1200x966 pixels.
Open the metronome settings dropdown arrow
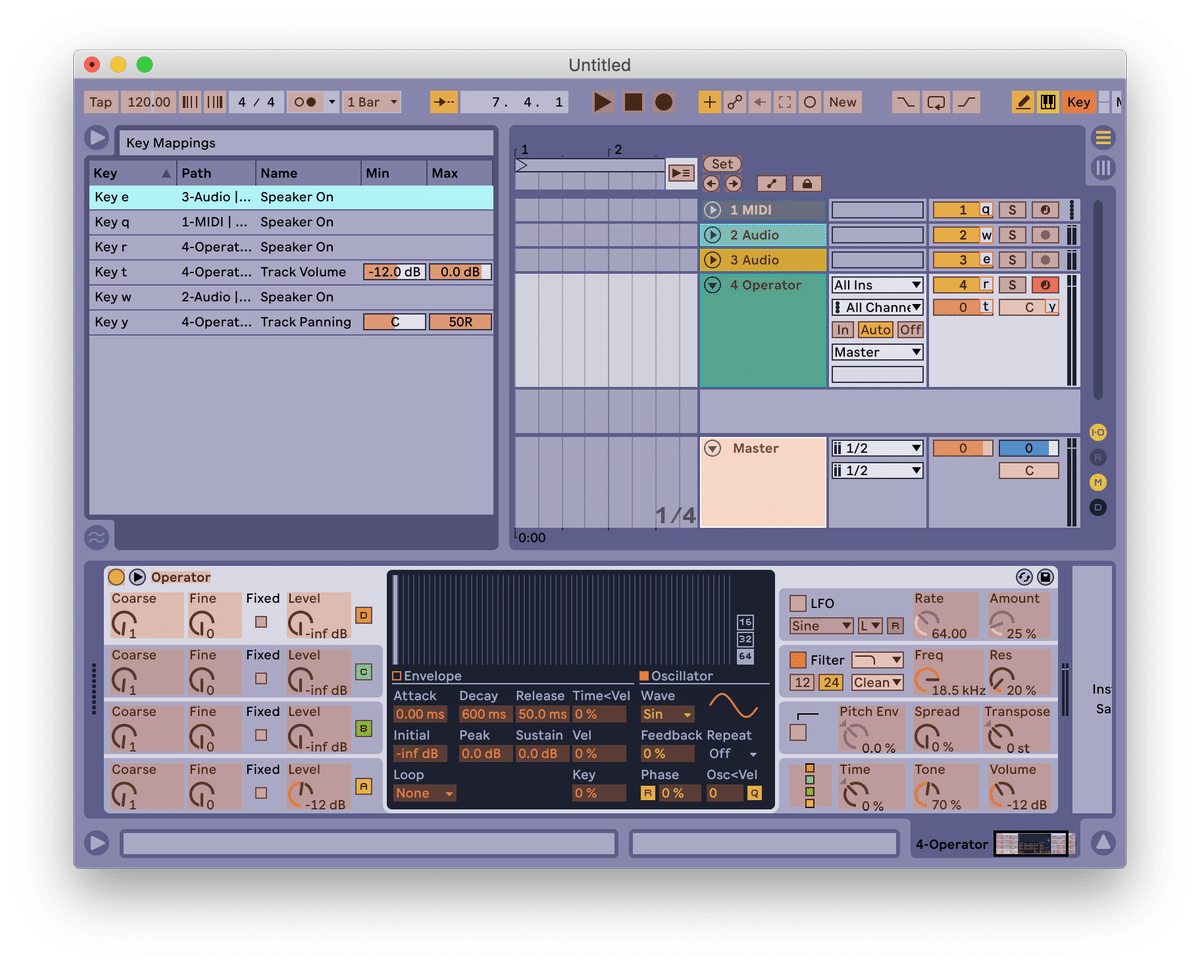pyautogui.click(x=332, y=102)
